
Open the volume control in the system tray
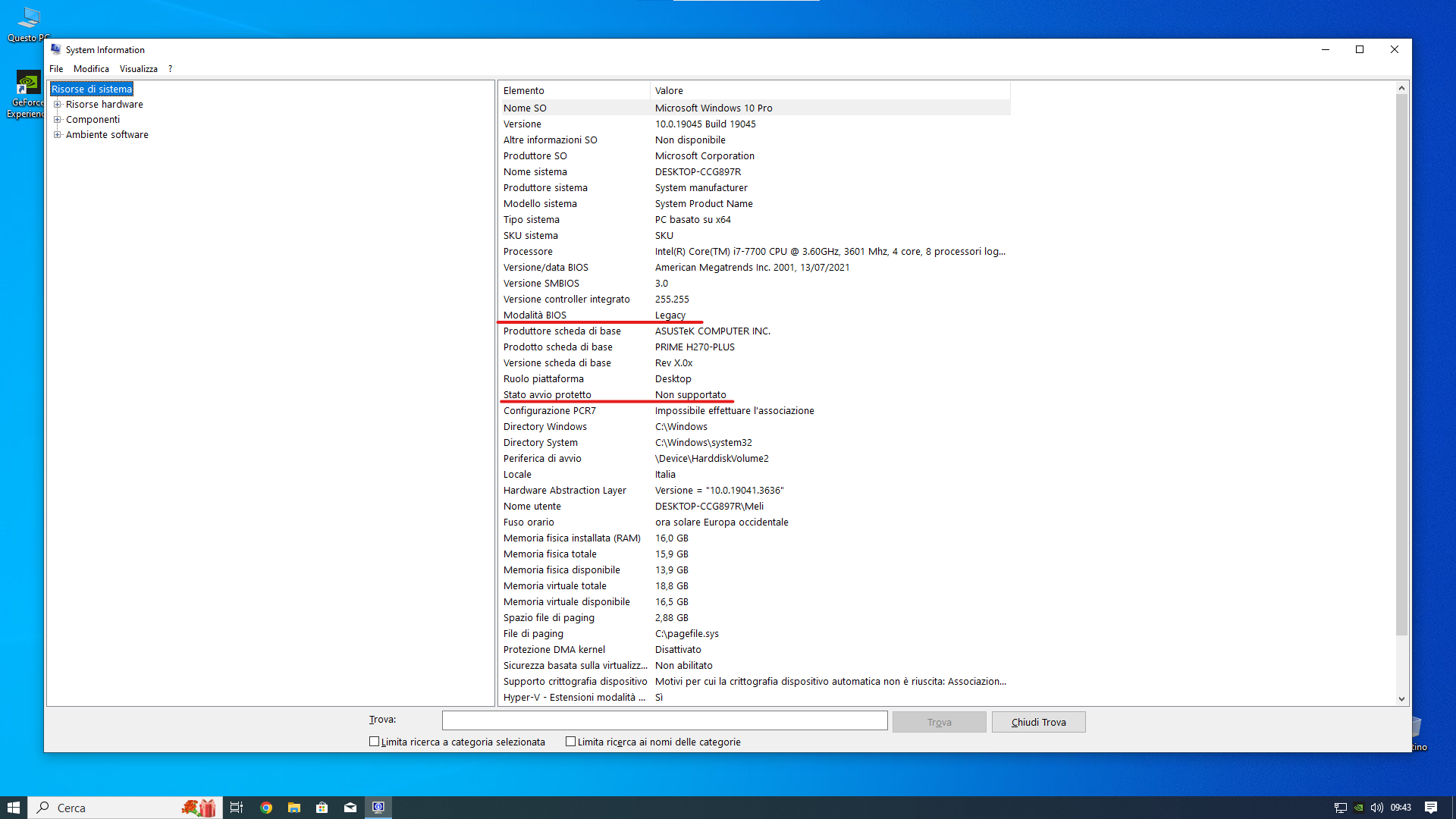(x=1377, y=807)
